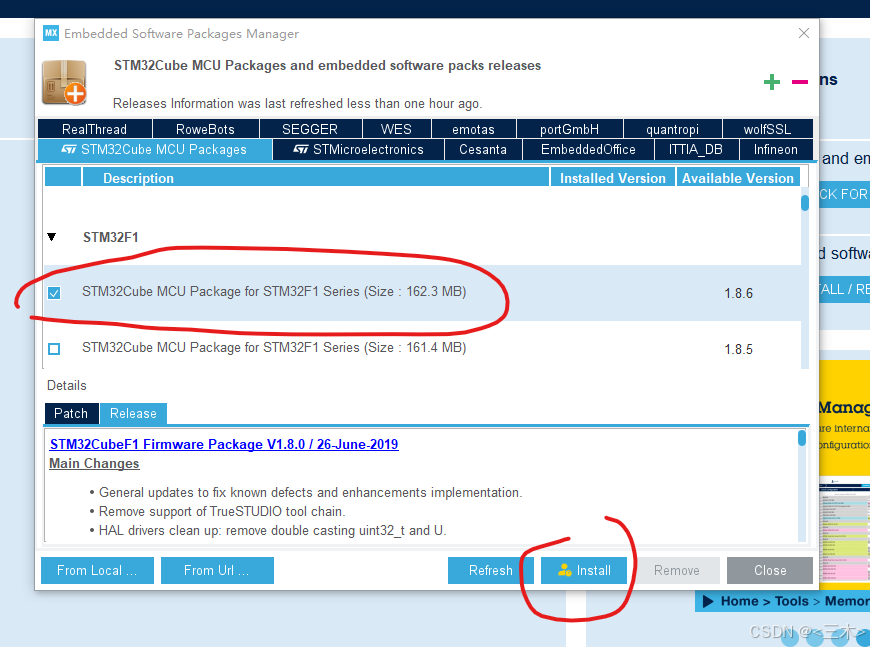
Task: Click the Refresh button
Action: [490, 570]
